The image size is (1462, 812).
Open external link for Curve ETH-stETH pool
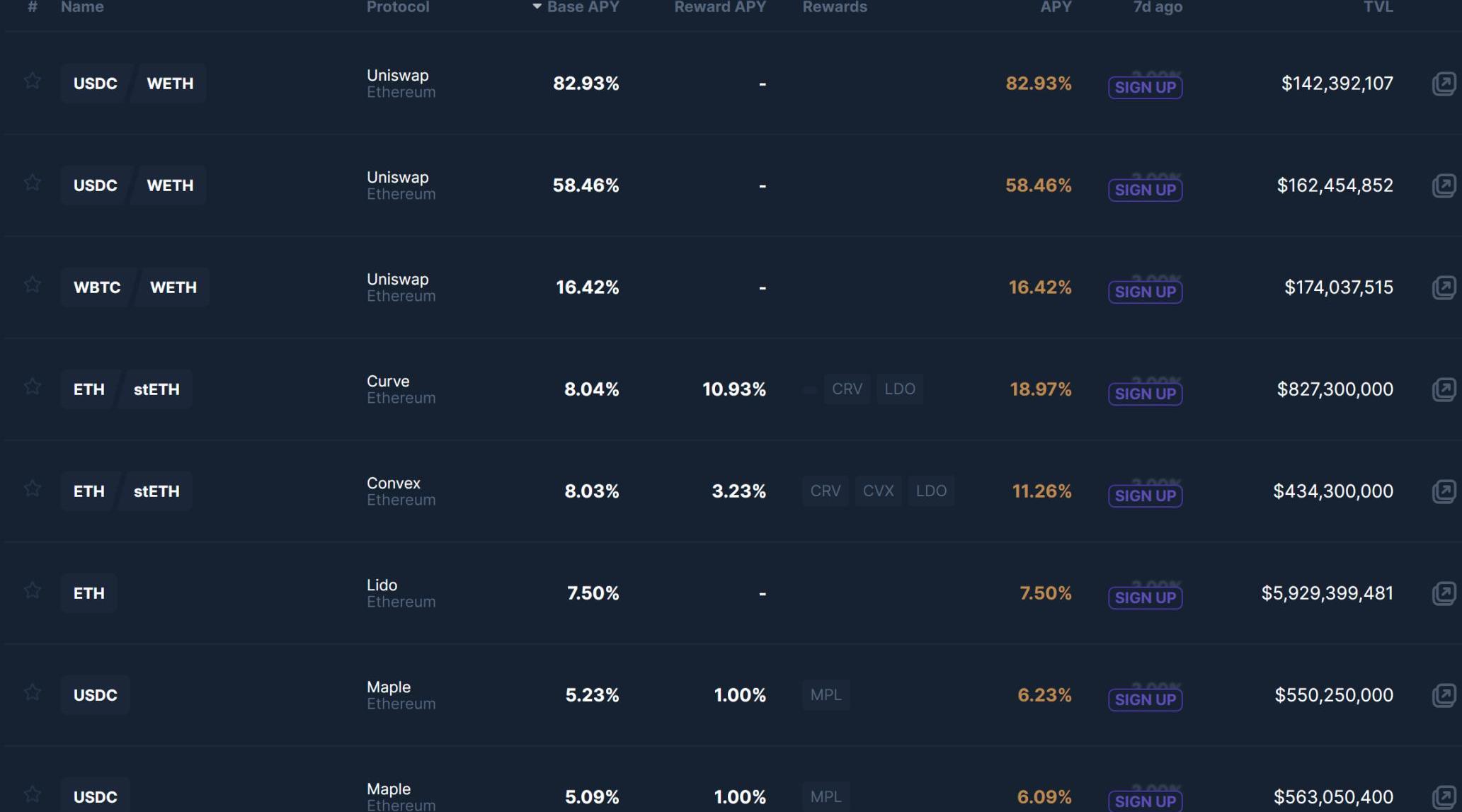point(1444,389)
